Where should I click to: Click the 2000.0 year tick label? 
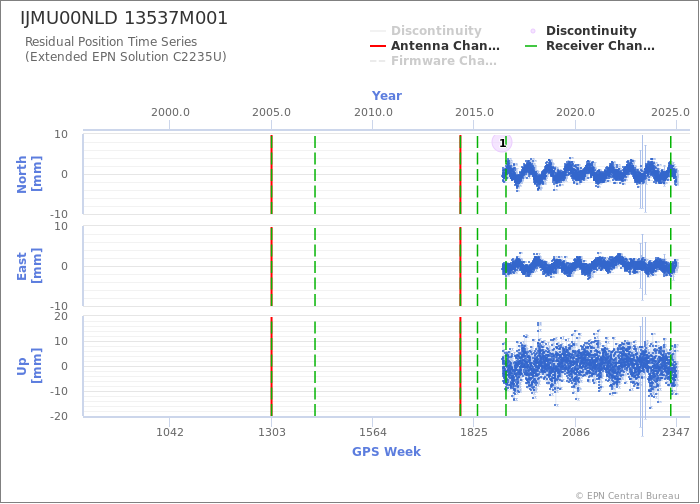pos(170,112)
